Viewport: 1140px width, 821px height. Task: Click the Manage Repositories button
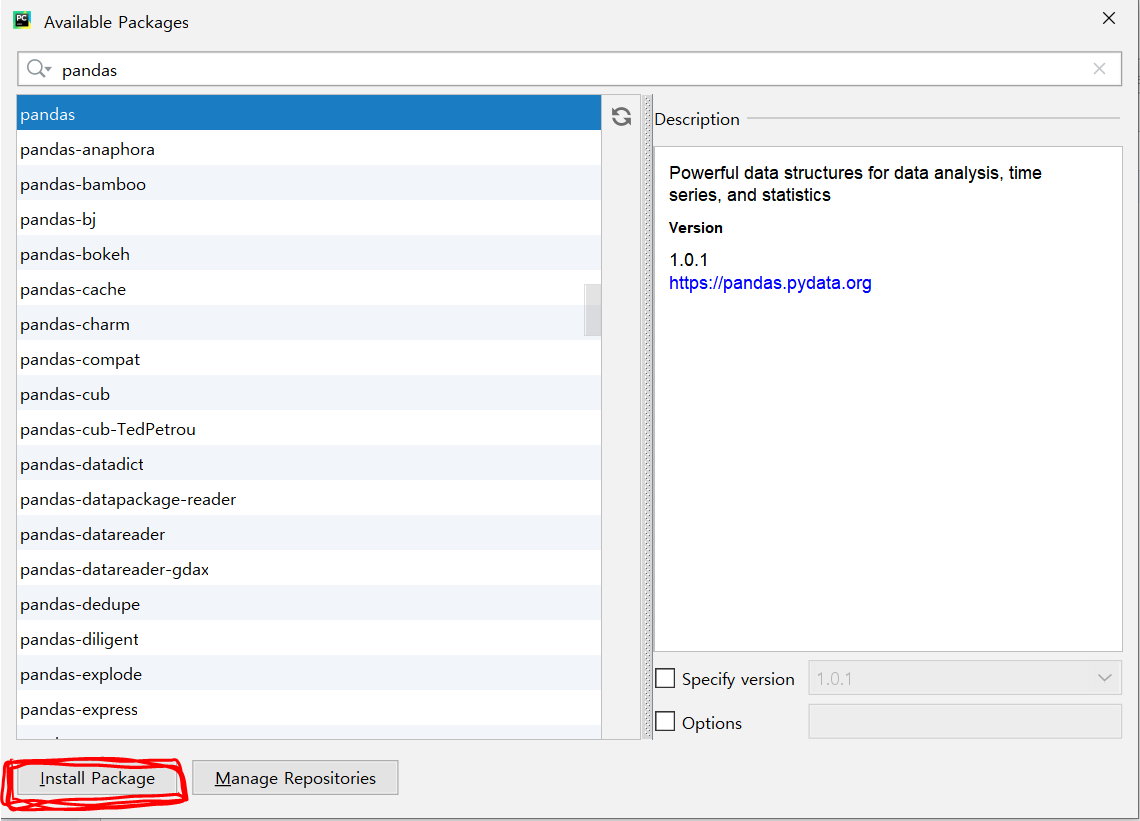295,778
